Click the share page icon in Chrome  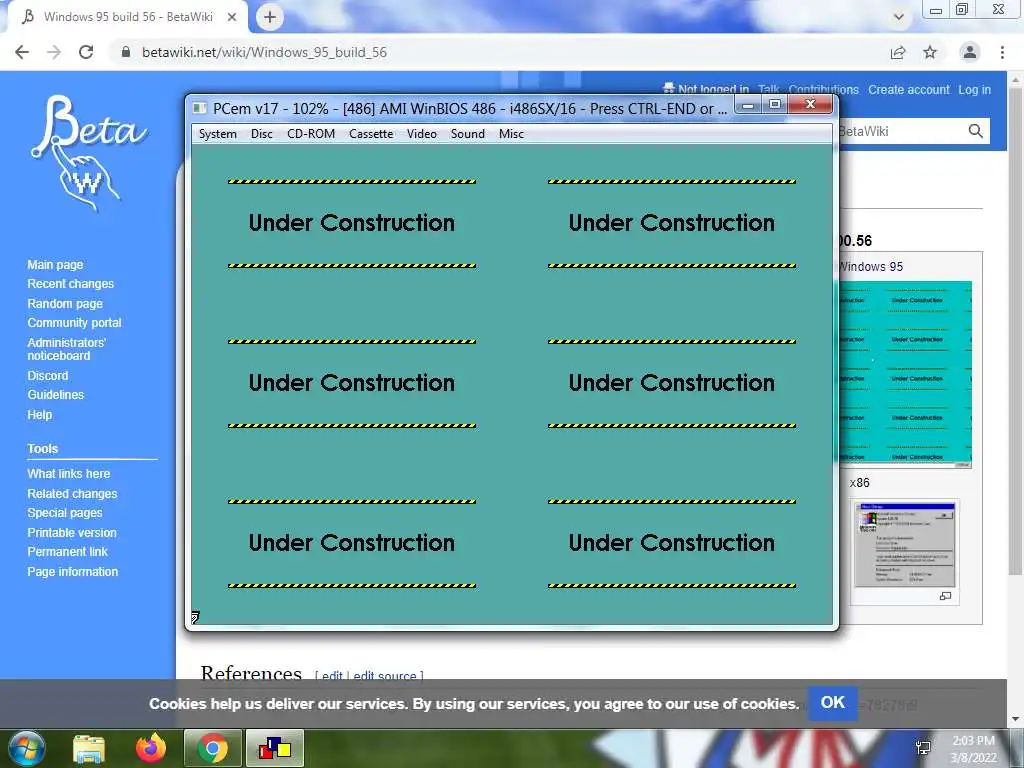(898, 52)
